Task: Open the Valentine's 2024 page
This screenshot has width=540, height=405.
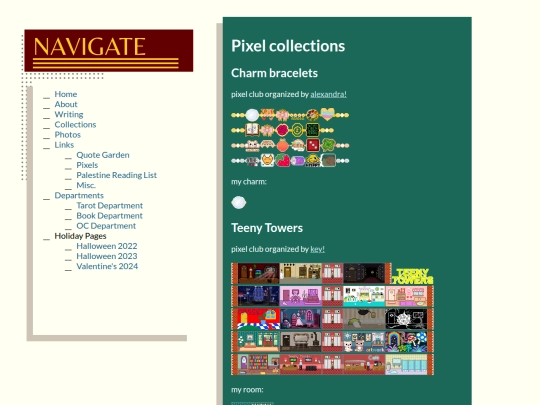Action: tap(107, 266)
